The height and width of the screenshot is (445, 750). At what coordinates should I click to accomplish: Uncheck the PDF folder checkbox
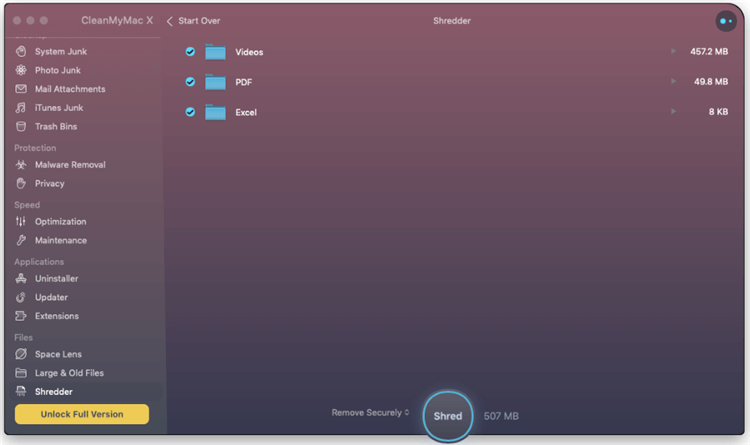point(190,82)
